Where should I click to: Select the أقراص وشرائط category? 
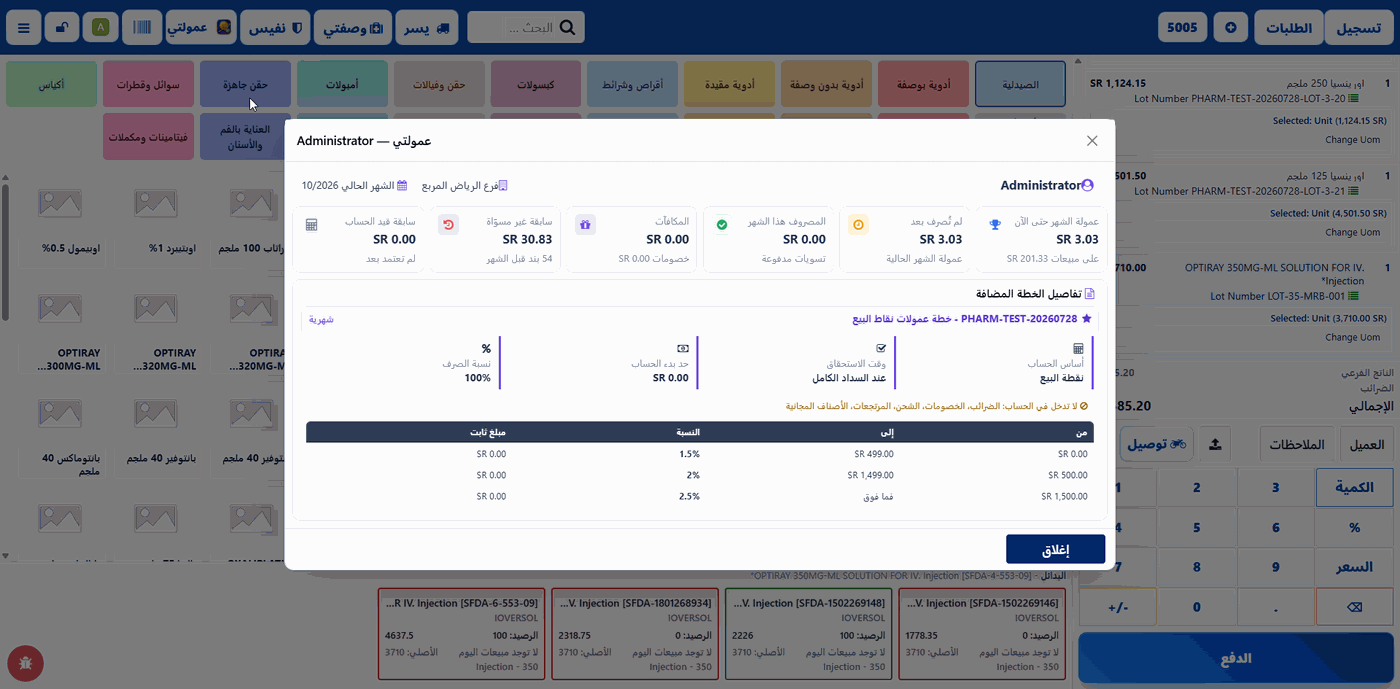[633, 85]
